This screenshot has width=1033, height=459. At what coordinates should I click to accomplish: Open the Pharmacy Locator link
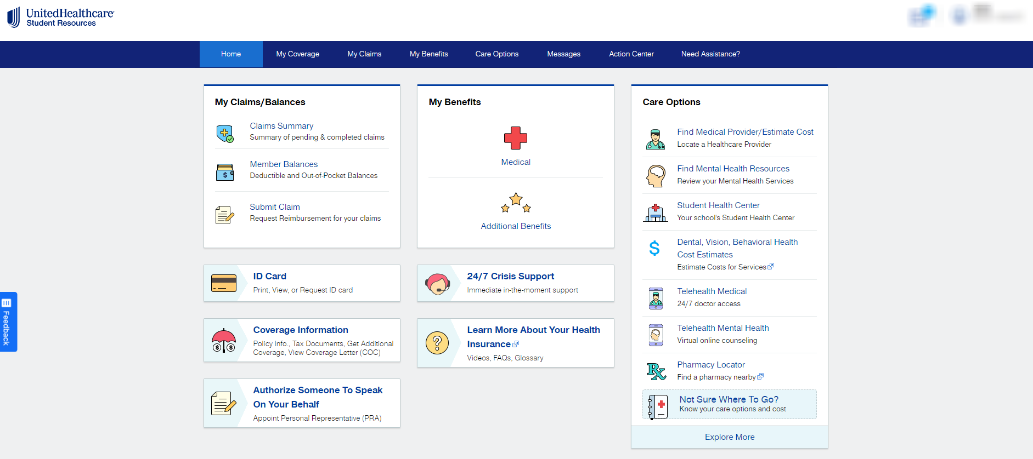(x=712, y=365)
